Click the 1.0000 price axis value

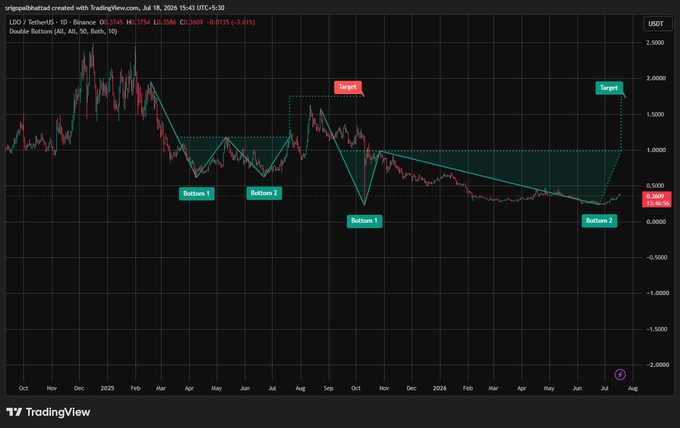(x=656, y=150)
